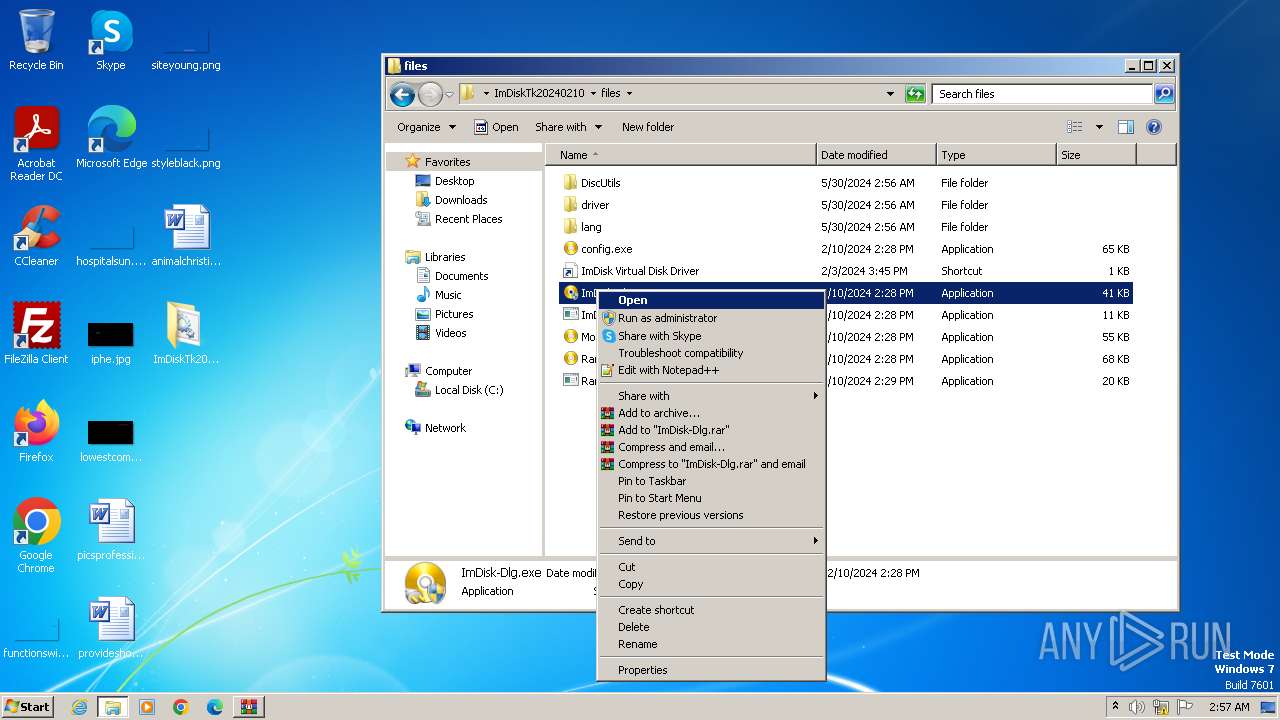The width and height of the screenshot is (1280, 720).
Task: Select Run as administrator
Action: 711,318
